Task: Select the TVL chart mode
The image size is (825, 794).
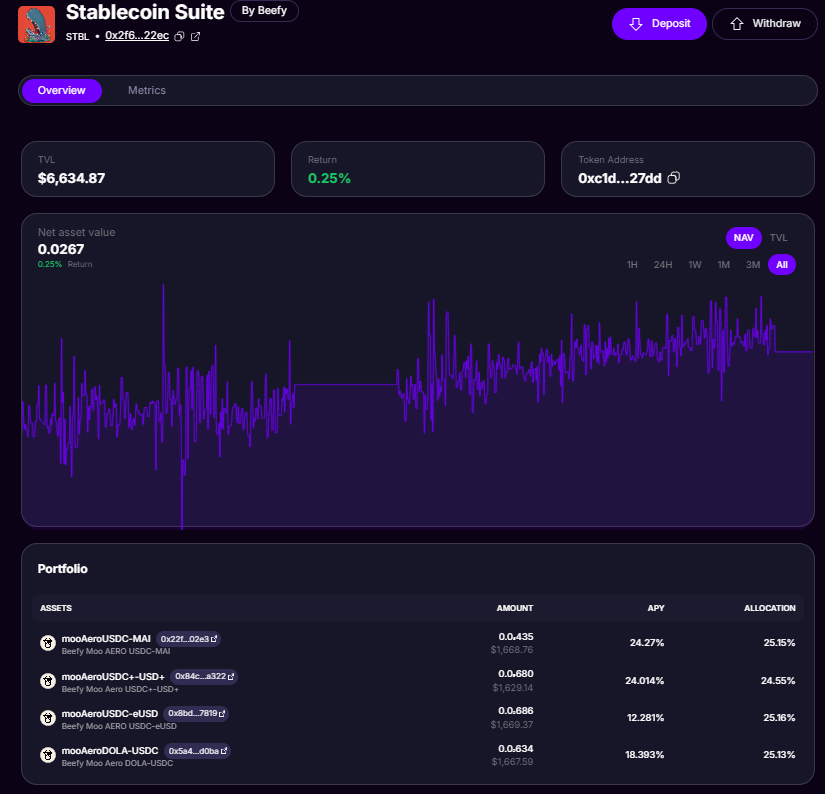Action: [x=778, y=238]
